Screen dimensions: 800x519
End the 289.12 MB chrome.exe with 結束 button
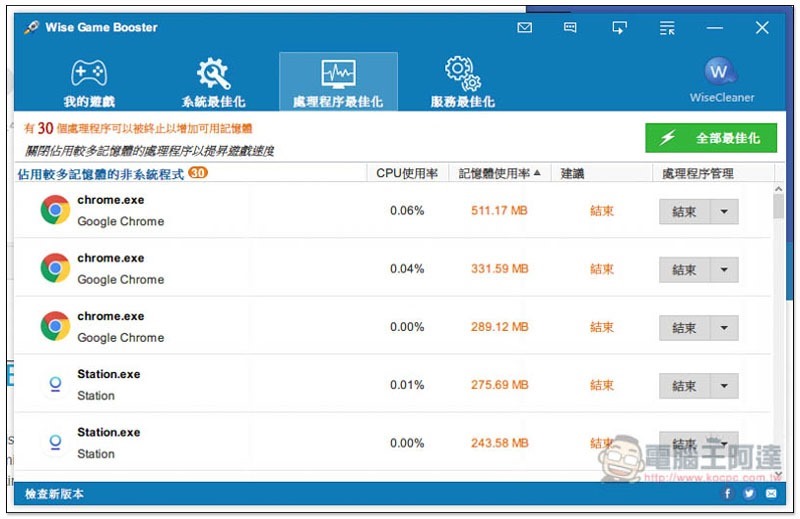pyautogui.click(x=684, y=328)
